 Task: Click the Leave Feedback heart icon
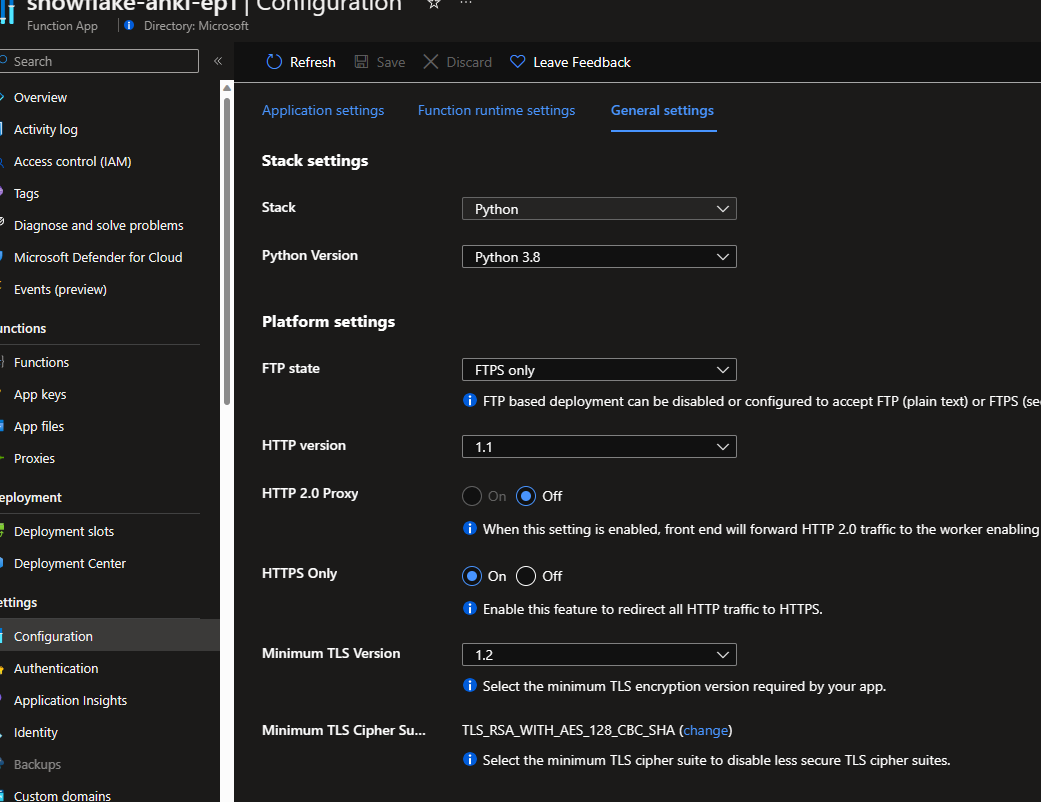click(517, 61)
